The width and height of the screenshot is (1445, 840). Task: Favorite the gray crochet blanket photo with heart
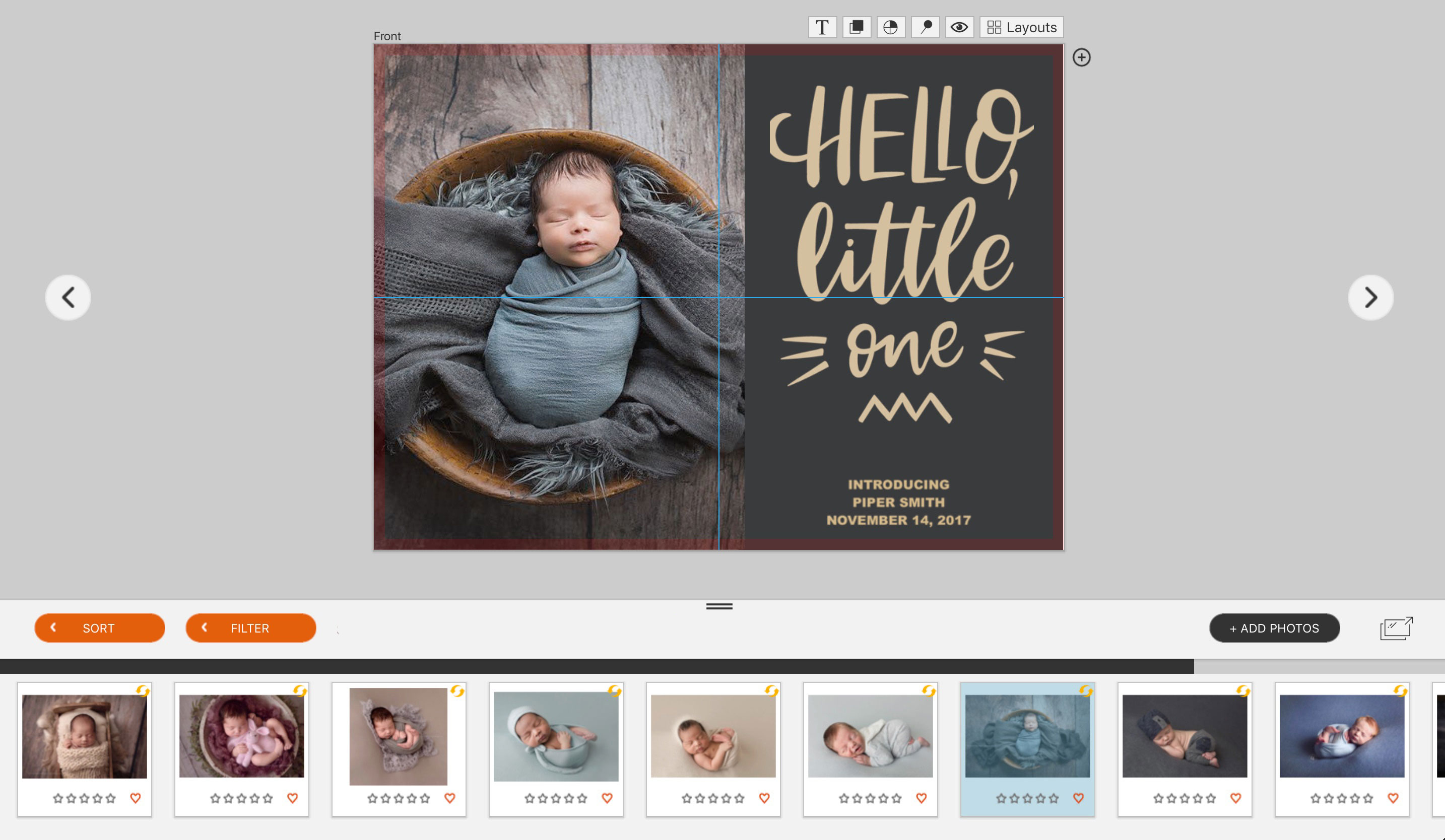449,798
